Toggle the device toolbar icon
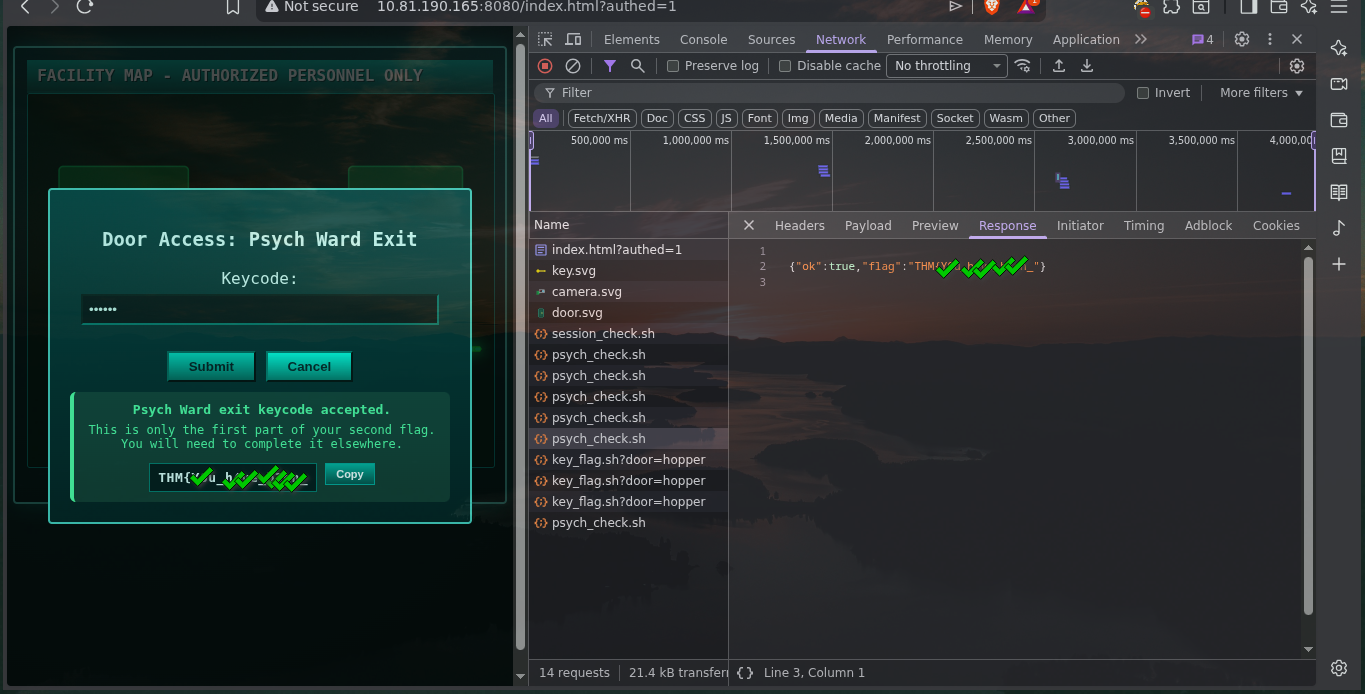 tap(573, 40)
